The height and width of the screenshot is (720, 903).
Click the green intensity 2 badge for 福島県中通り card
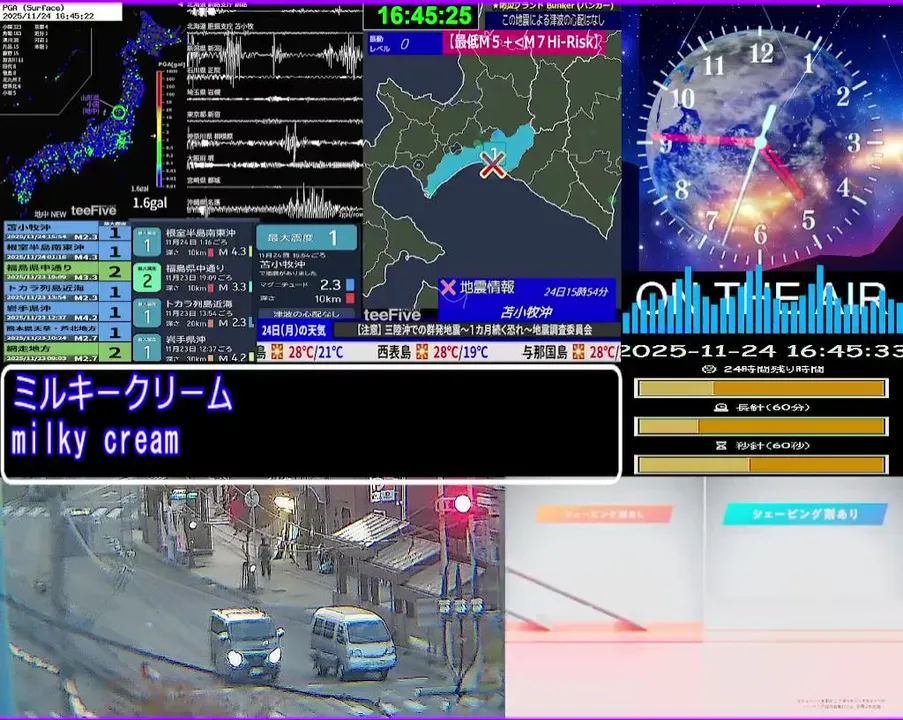pyautogui.click(x=147, y=278)
